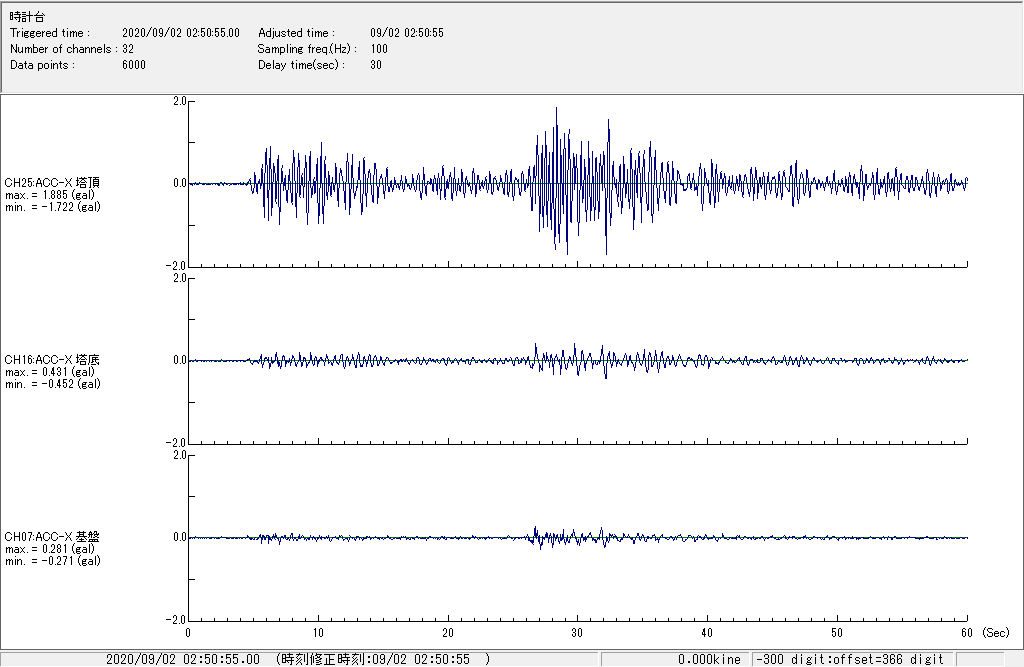Click the Adjusted time value in header

click(406, 33)
